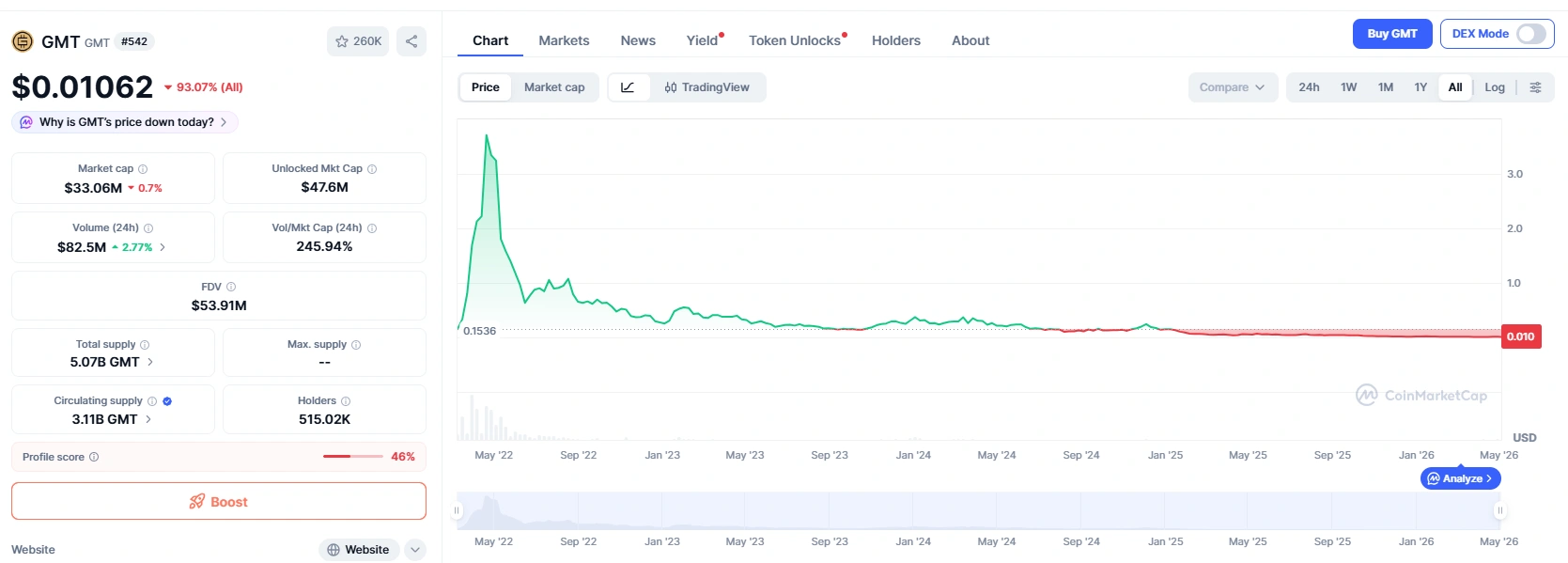Click the $47.6M unlocked market cap value
Image resolution: width=1568 pixels, height=563 pixels.
pyautogui.click(x=324, y=187)
